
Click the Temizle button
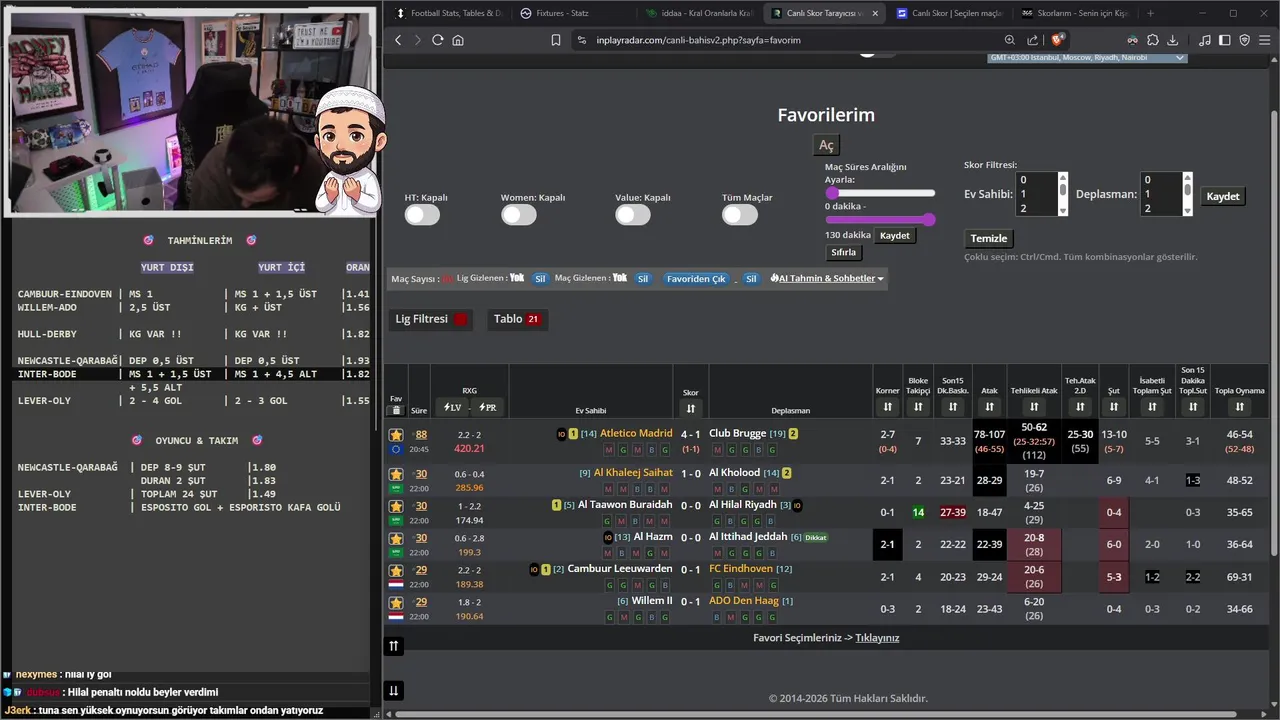click(989, 238)
